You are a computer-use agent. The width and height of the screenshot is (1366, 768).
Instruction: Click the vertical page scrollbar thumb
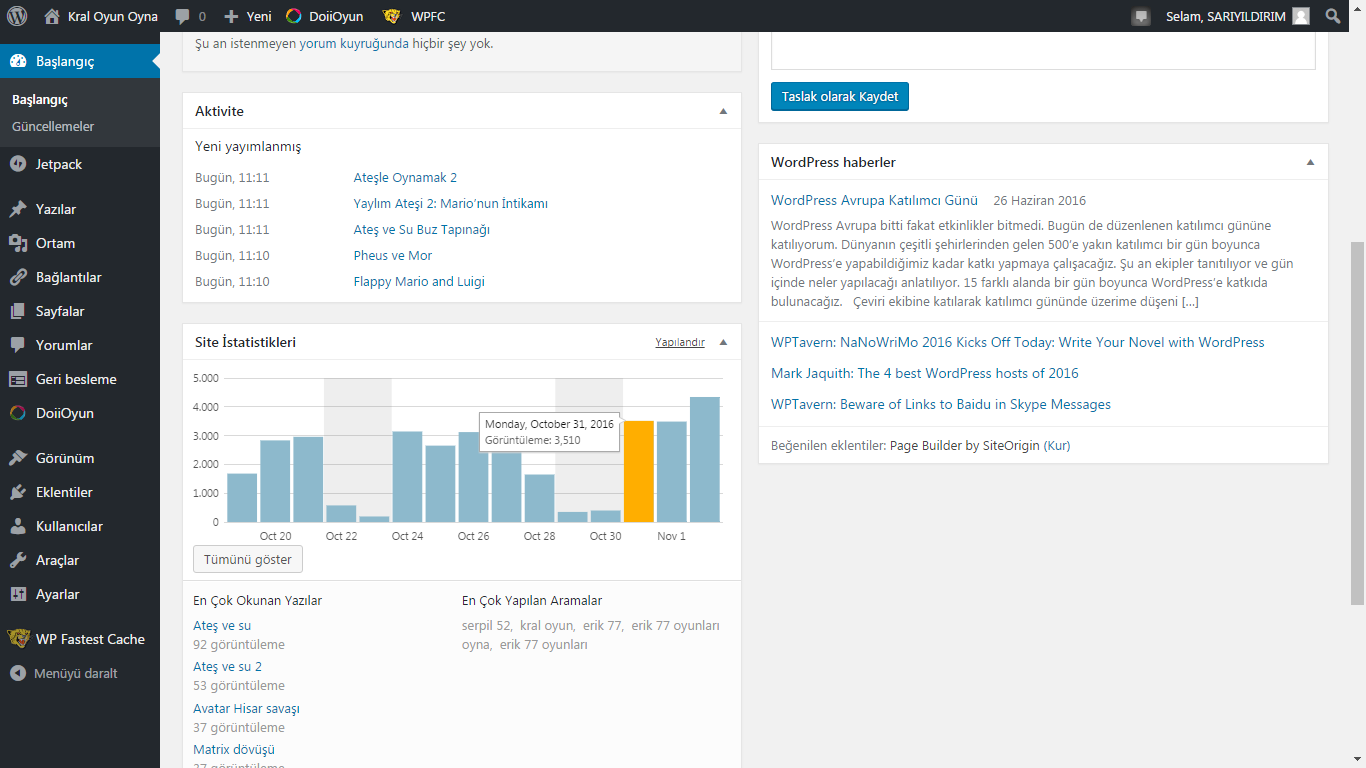tap(1358, 423)
